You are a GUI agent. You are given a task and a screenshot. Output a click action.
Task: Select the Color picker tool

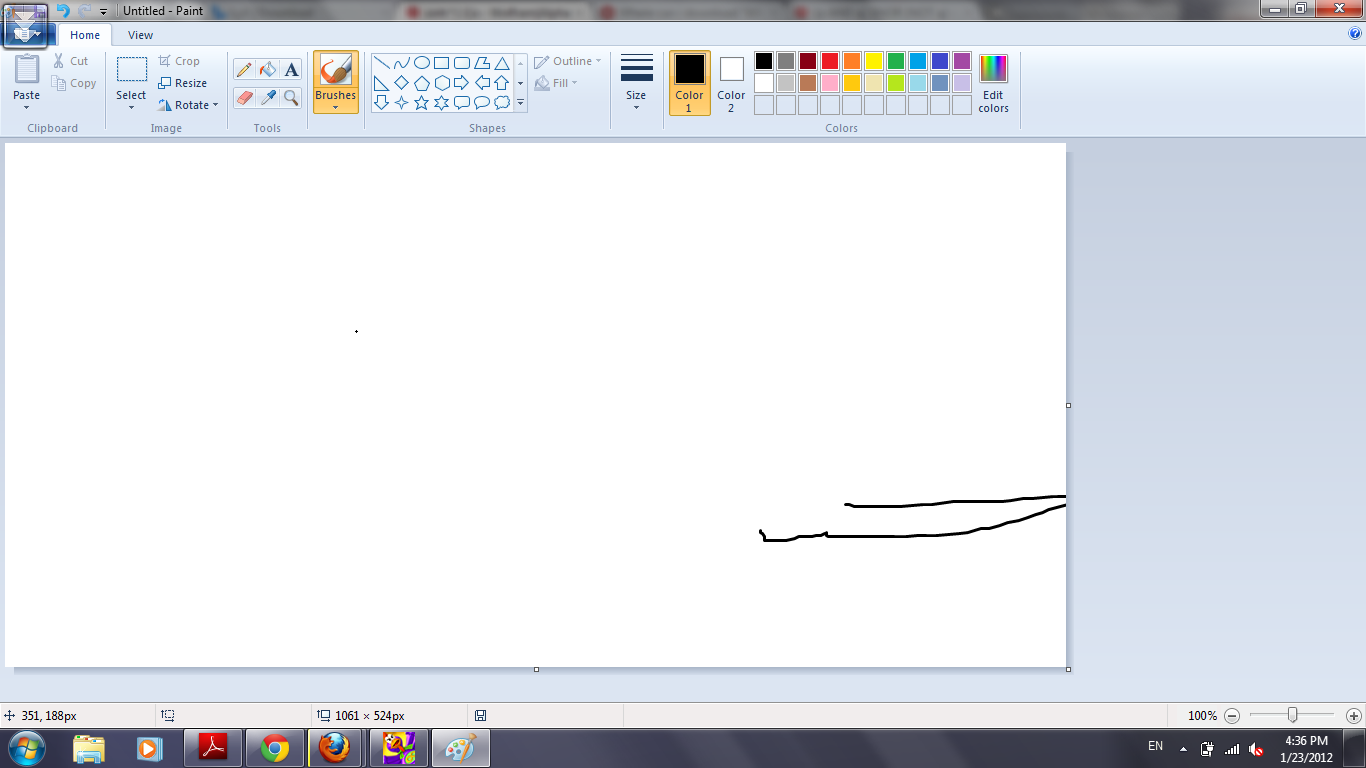266,99
